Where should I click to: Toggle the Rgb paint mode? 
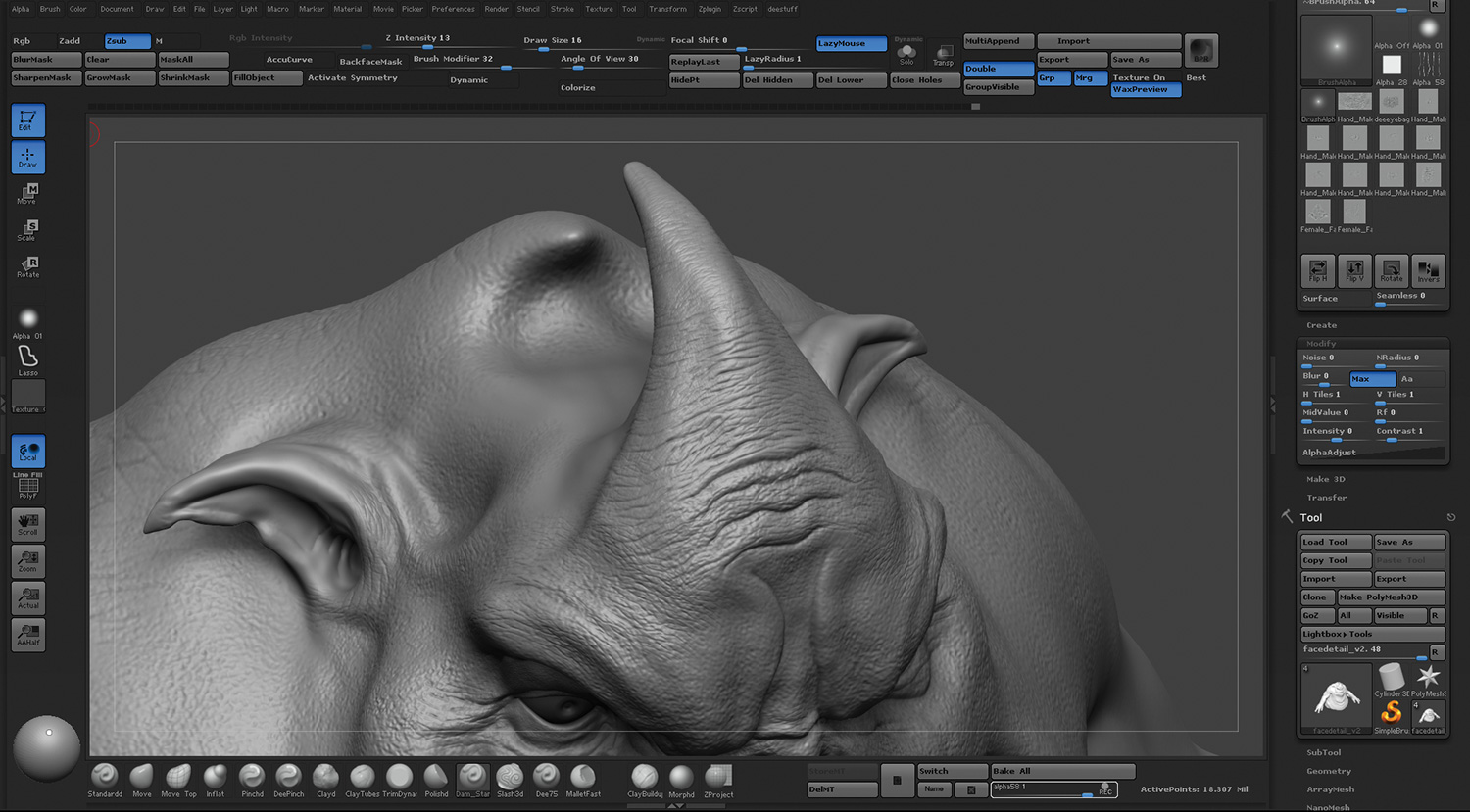point(22,41)
